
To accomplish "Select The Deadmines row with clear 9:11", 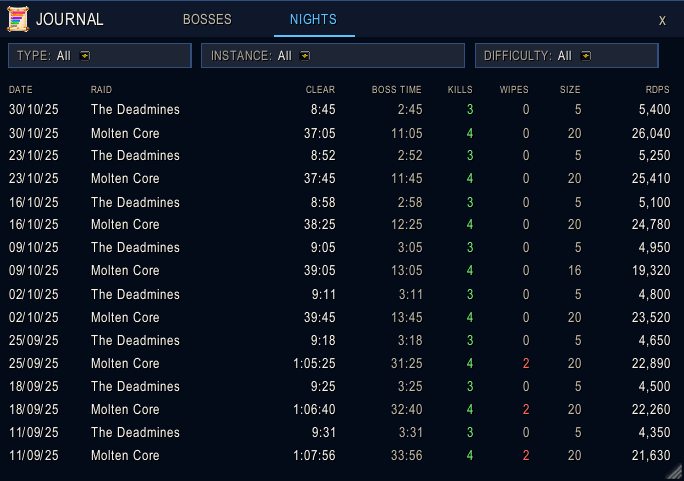I will click(x=339, y=294).
